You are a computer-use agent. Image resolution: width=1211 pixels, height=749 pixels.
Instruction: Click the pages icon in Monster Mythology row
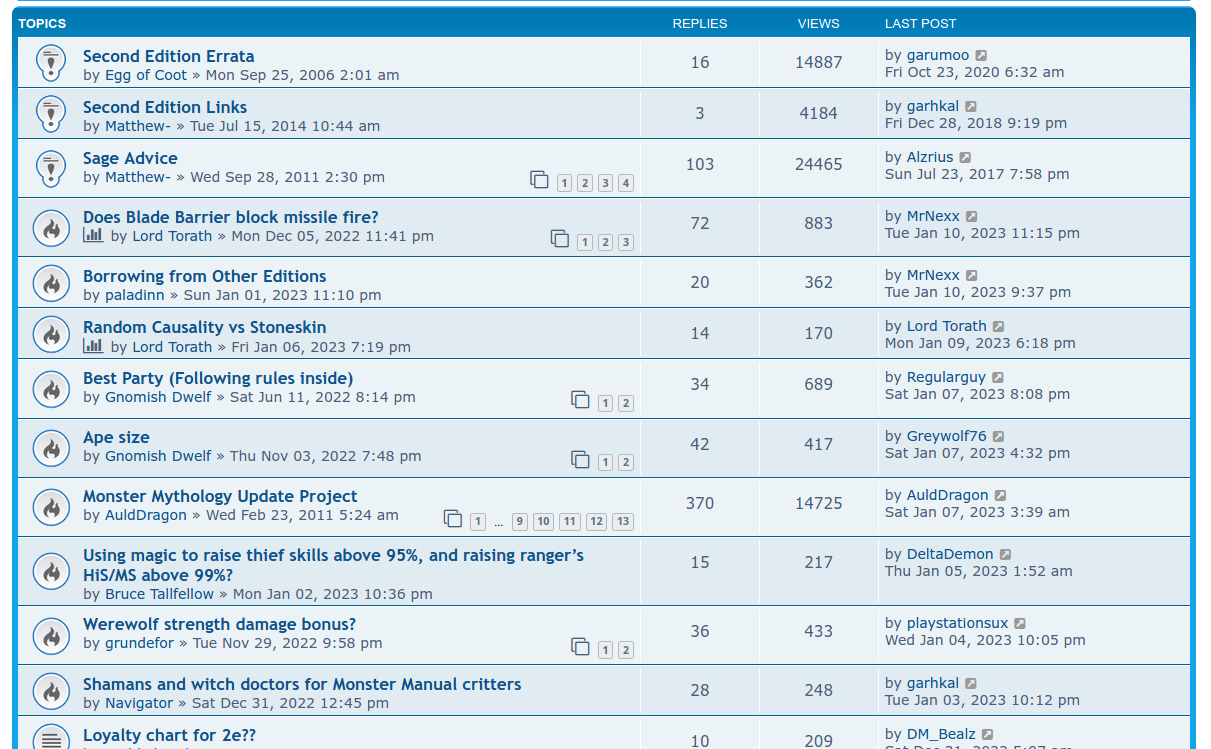click(x=453, y=518)
